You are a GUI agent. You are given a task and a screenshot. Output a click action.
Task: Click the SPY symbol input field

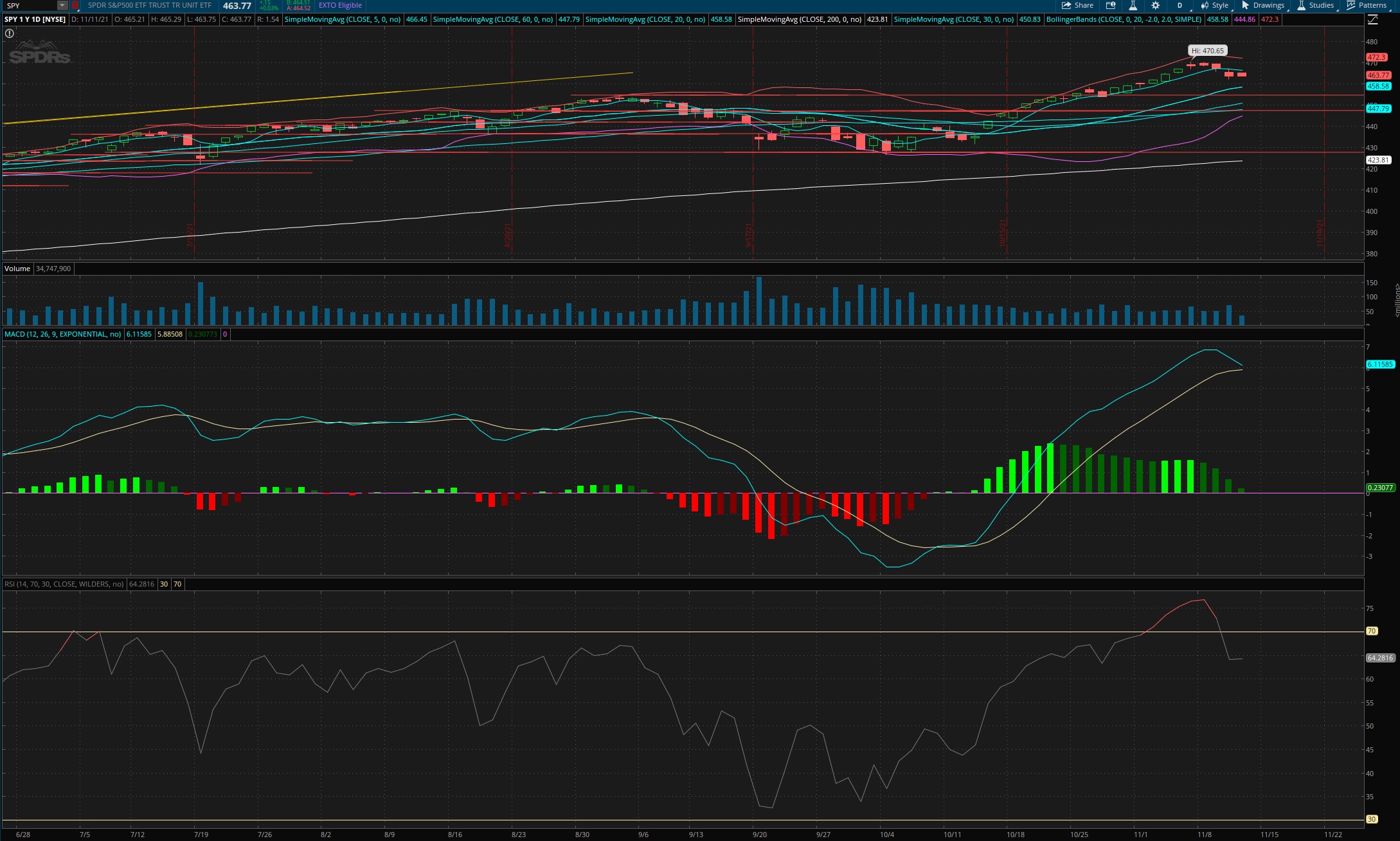(x=31, y=5)
